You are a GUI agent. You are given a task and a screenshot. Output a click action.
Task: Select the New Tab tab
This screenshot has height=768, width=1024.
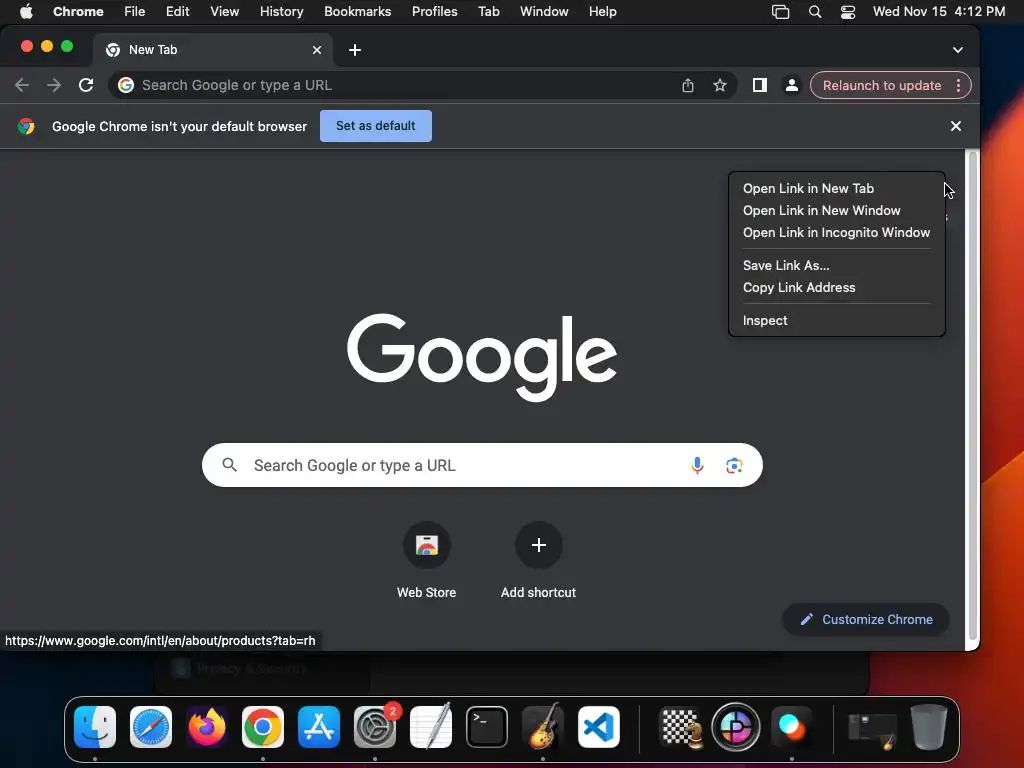pyautogui.click(x=212, y=50)
